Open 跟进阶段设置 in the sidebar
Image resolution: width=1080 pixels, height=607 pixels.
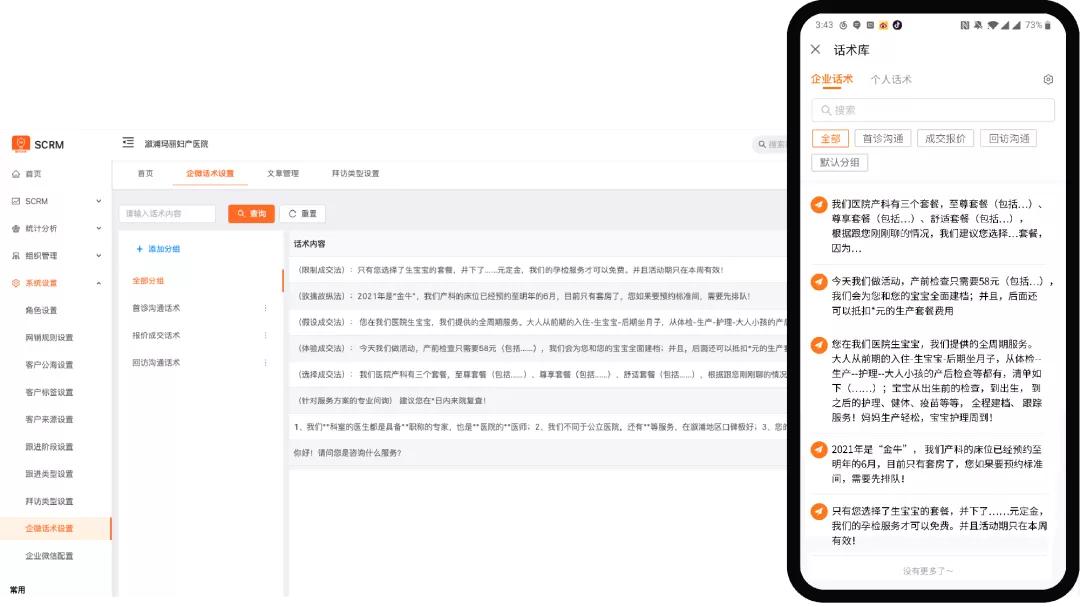tap(49, 447)
